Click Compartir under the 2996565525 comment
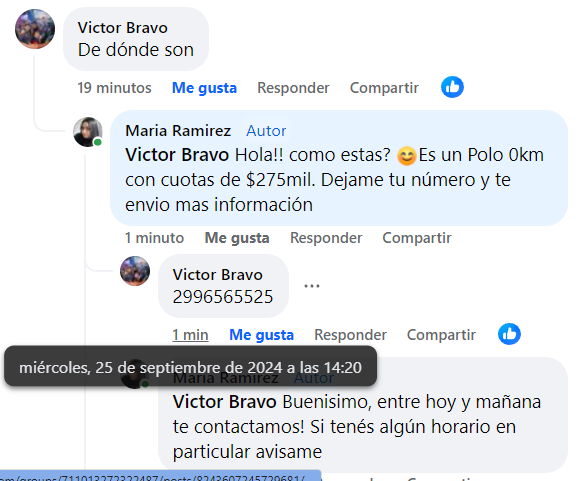This screenshot has width=581, height=481. (441, 335)
